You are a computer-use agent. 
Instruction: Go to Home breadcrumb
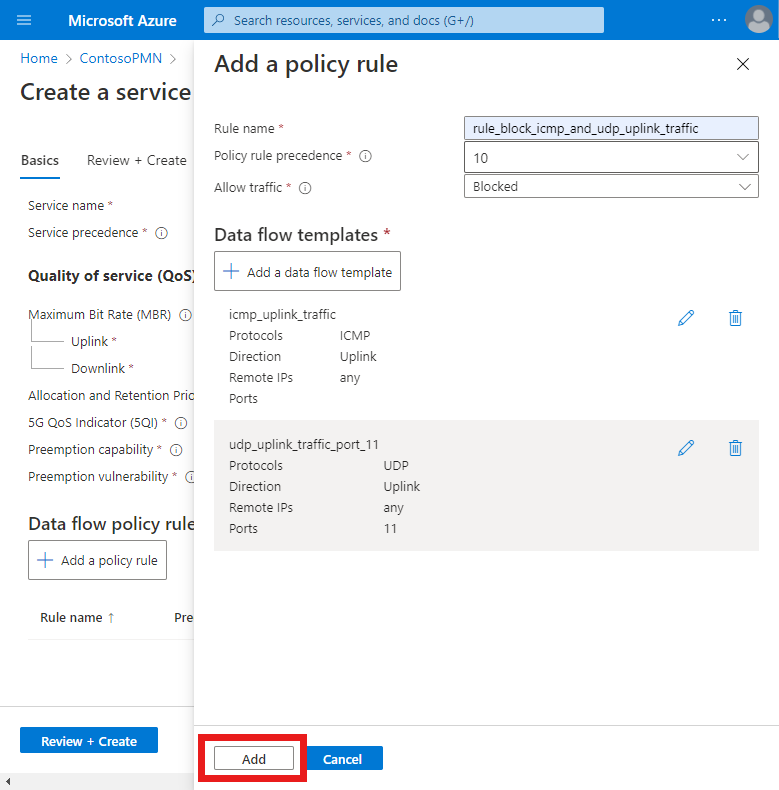coord(39,58)
